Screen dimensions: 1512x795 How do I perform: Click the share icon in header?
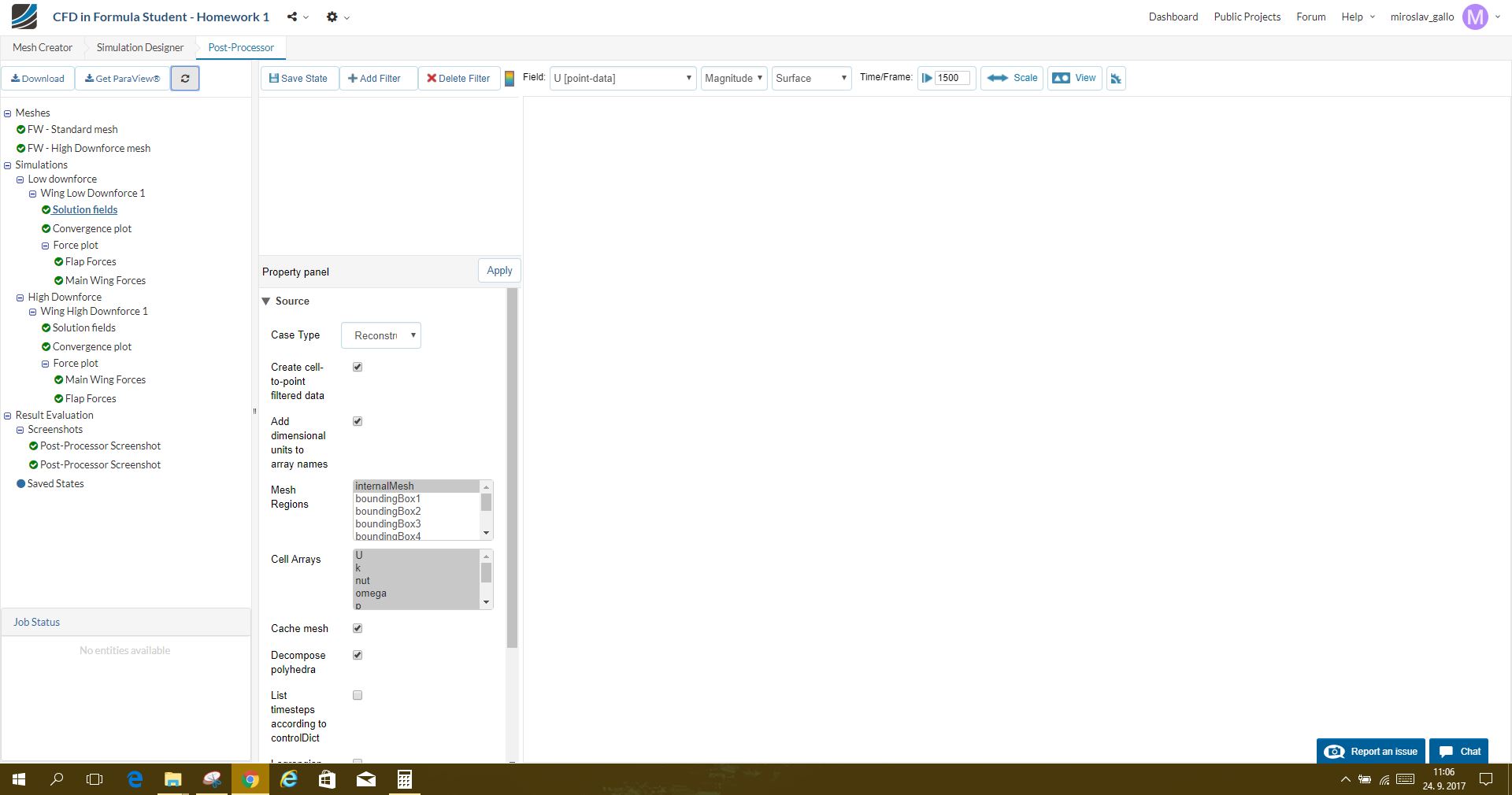coord(292,17)
